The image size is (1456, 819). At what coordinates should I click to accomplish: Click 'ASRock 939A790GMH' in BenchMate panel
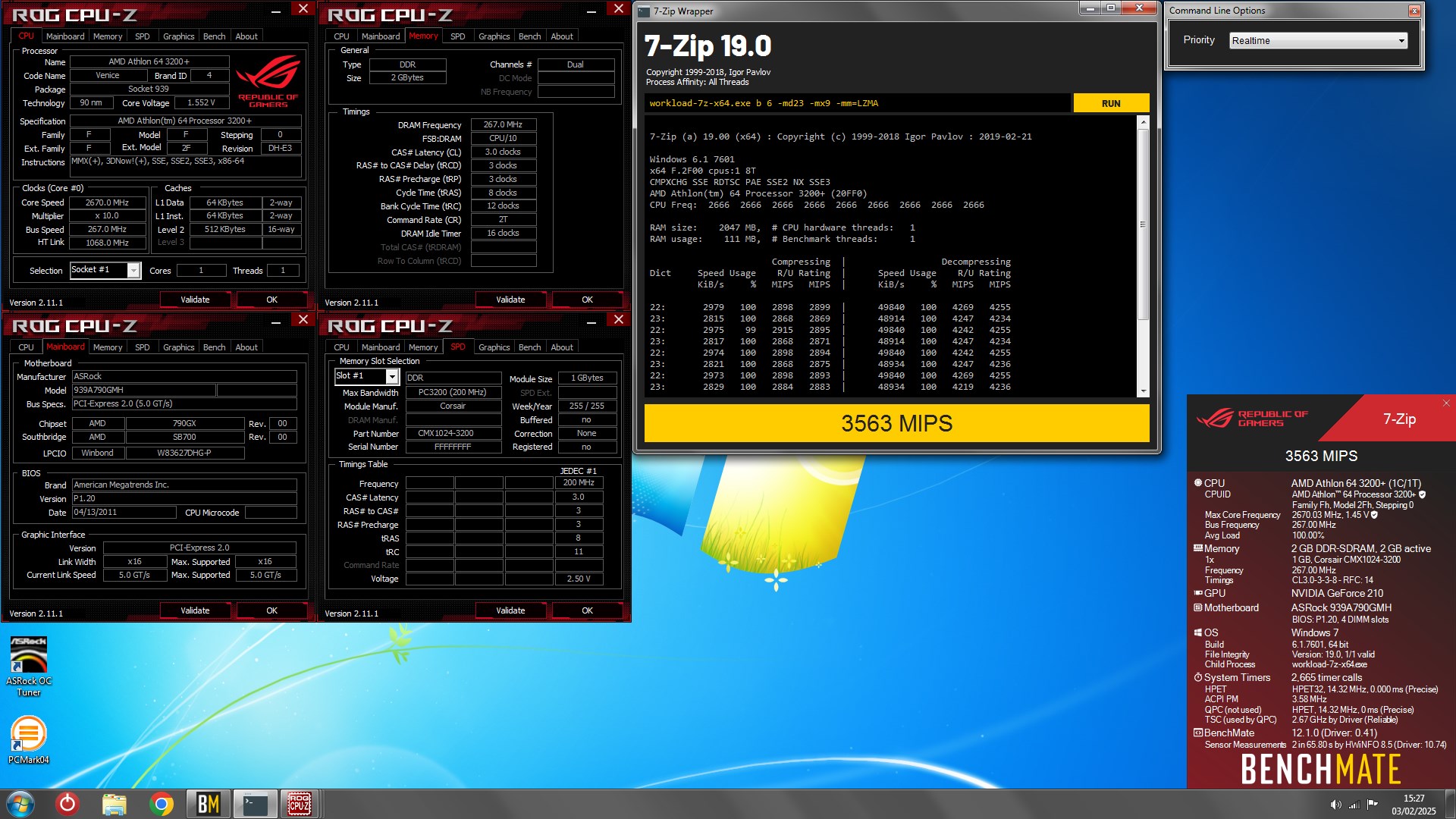1341,607
